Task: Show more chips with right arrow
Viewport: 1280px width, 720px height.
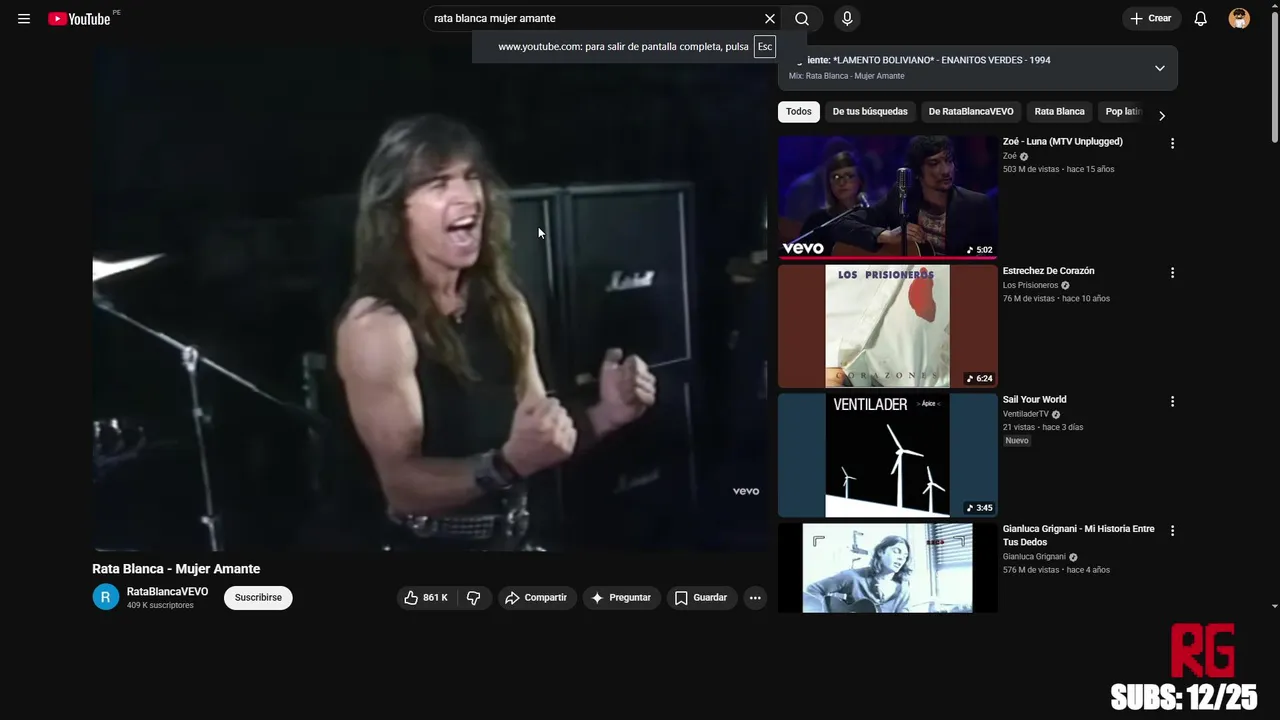Action: [1162, 116]
